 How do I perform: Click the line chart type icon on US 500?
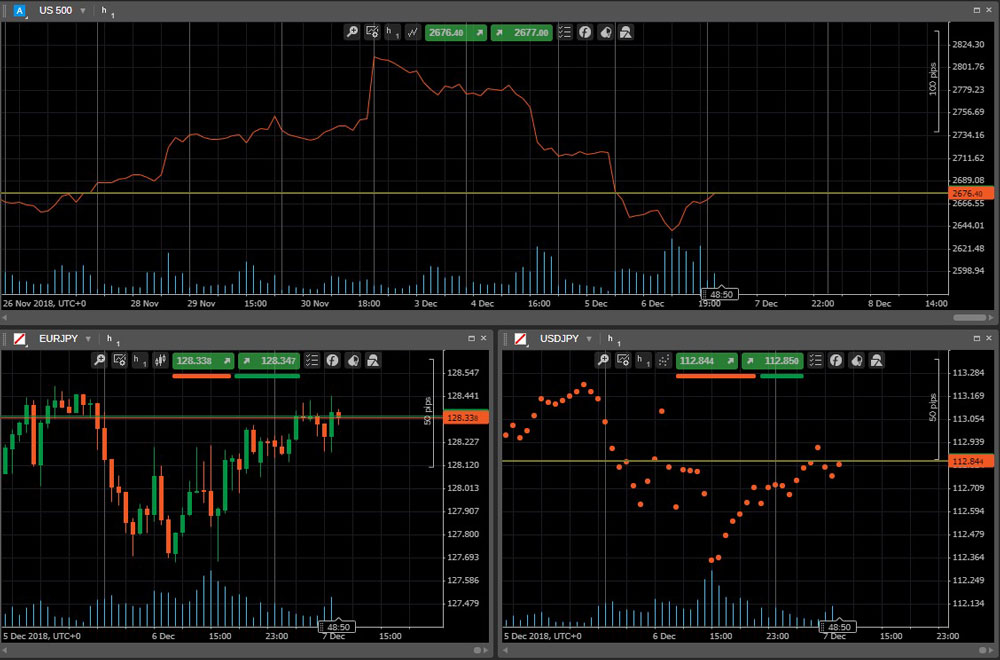coord(412,32)
